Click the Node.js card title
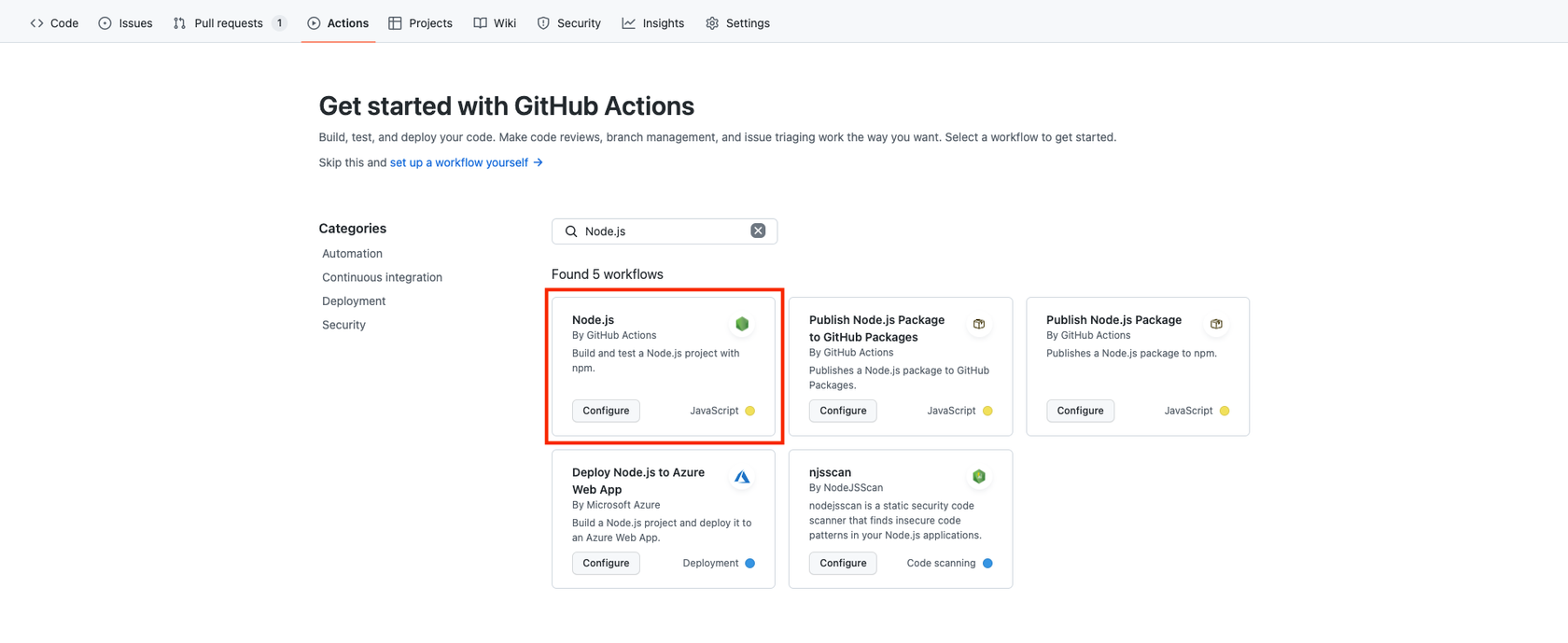This screenshot has height=643, width=1568. [x=593, y=320]
